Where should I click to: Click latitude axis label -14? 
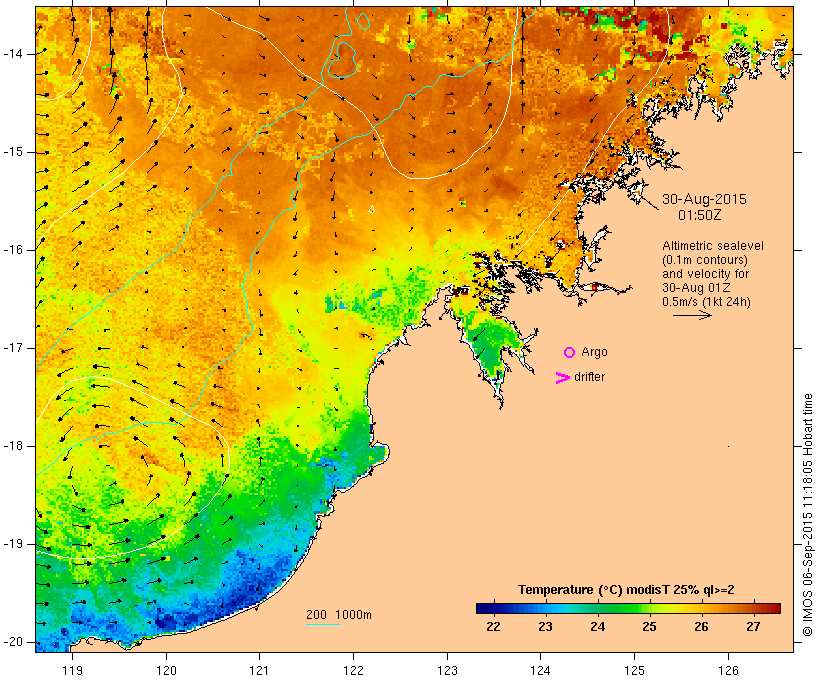pos(12,54)
